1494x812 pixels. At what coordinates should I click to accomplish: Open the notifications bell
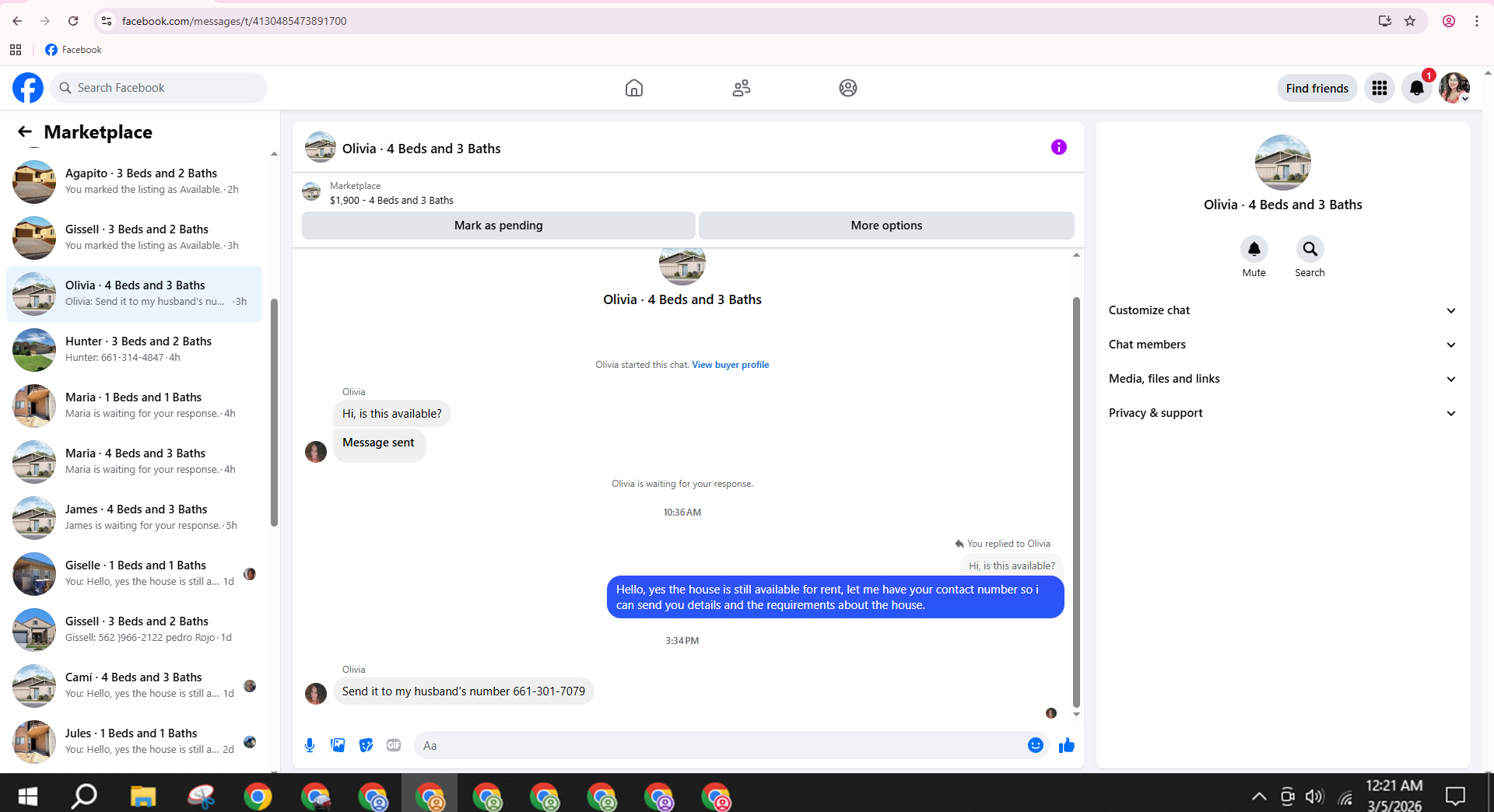(1417, 88)
